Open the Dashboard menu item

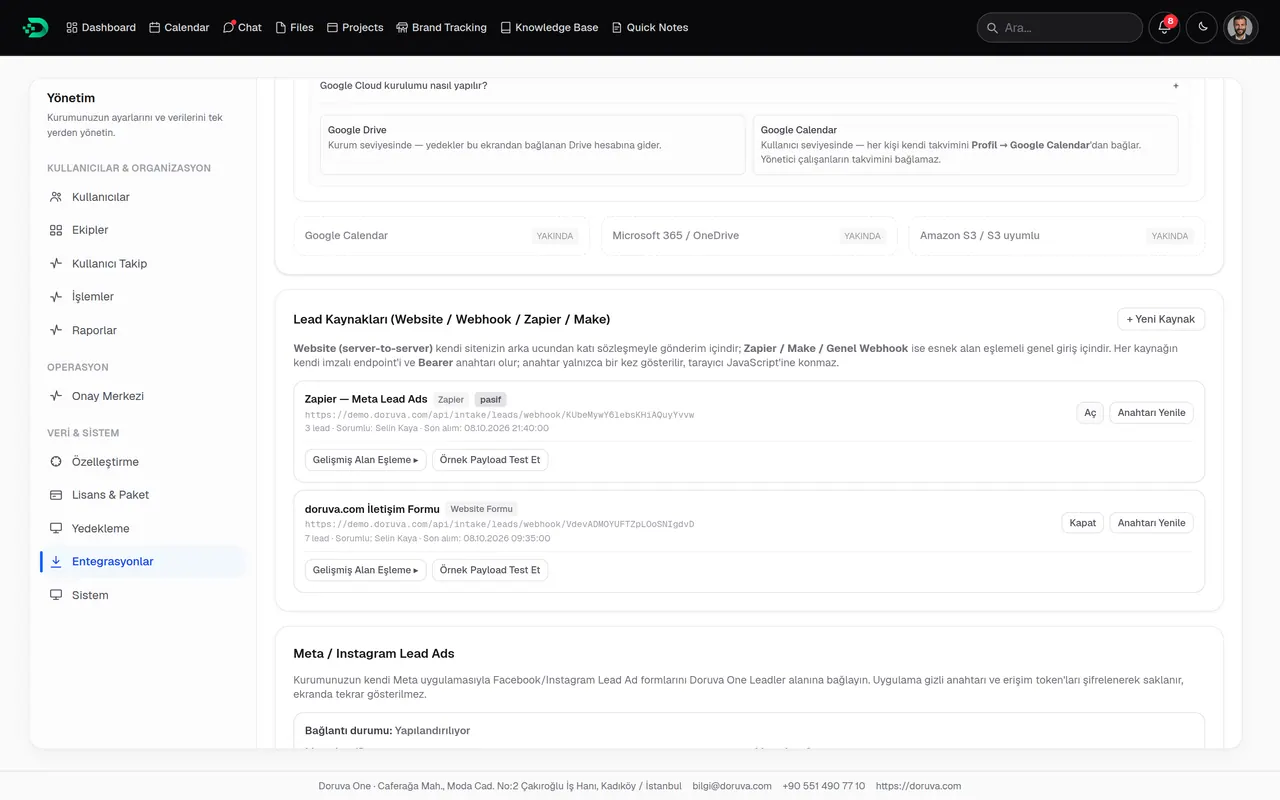[101, 28]
